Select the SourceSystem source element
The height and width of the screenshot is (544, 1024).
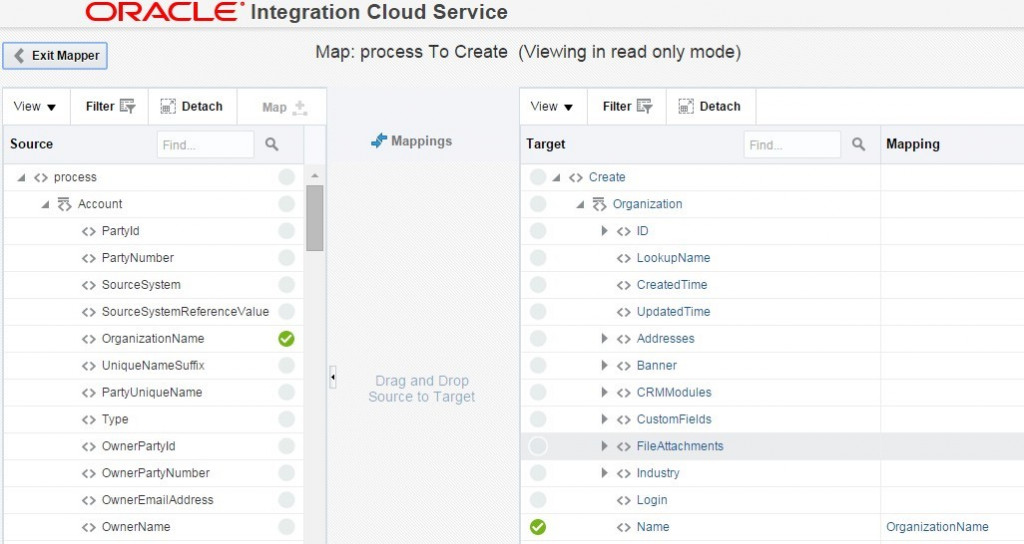[141, 285]
